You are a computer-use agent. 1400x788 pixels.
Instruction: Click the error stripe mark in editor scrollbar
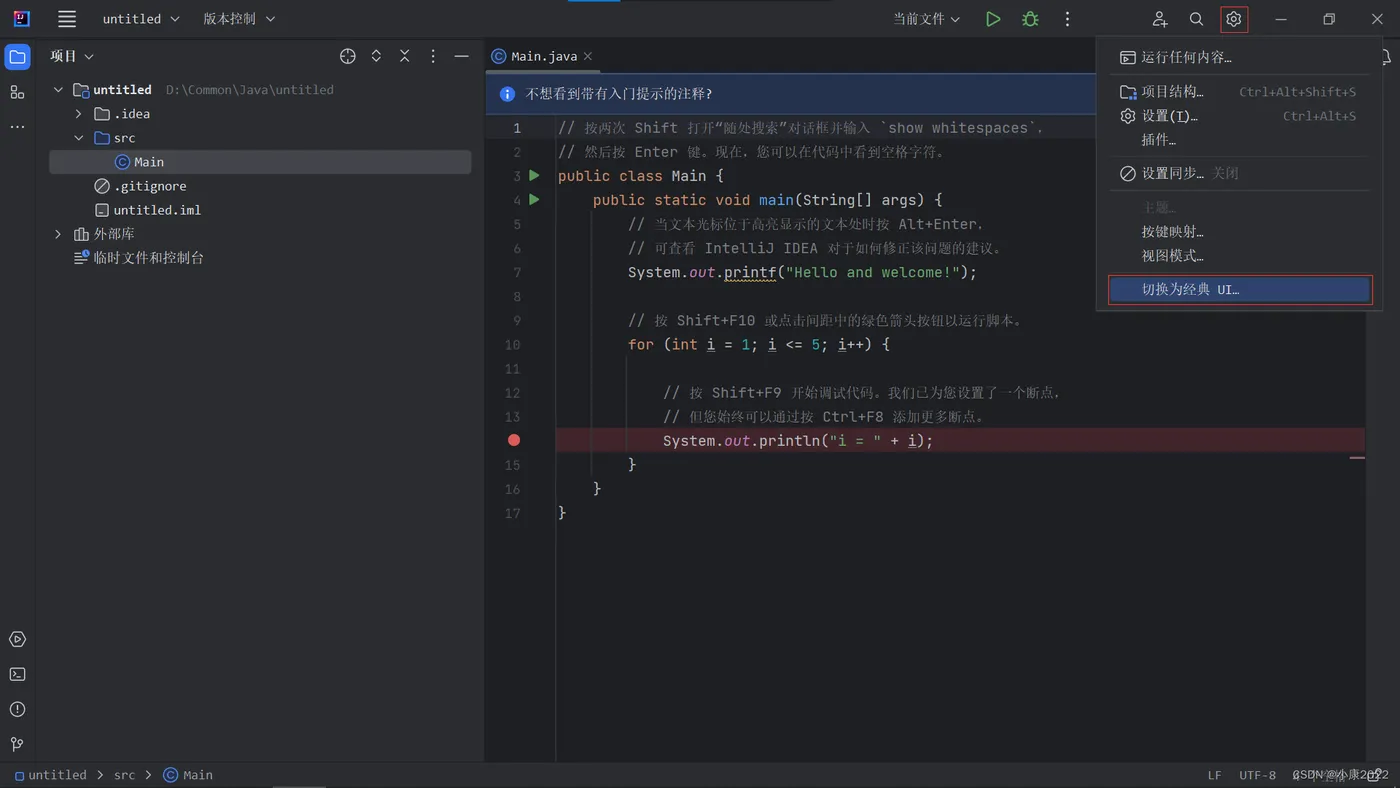point(1357,458)
